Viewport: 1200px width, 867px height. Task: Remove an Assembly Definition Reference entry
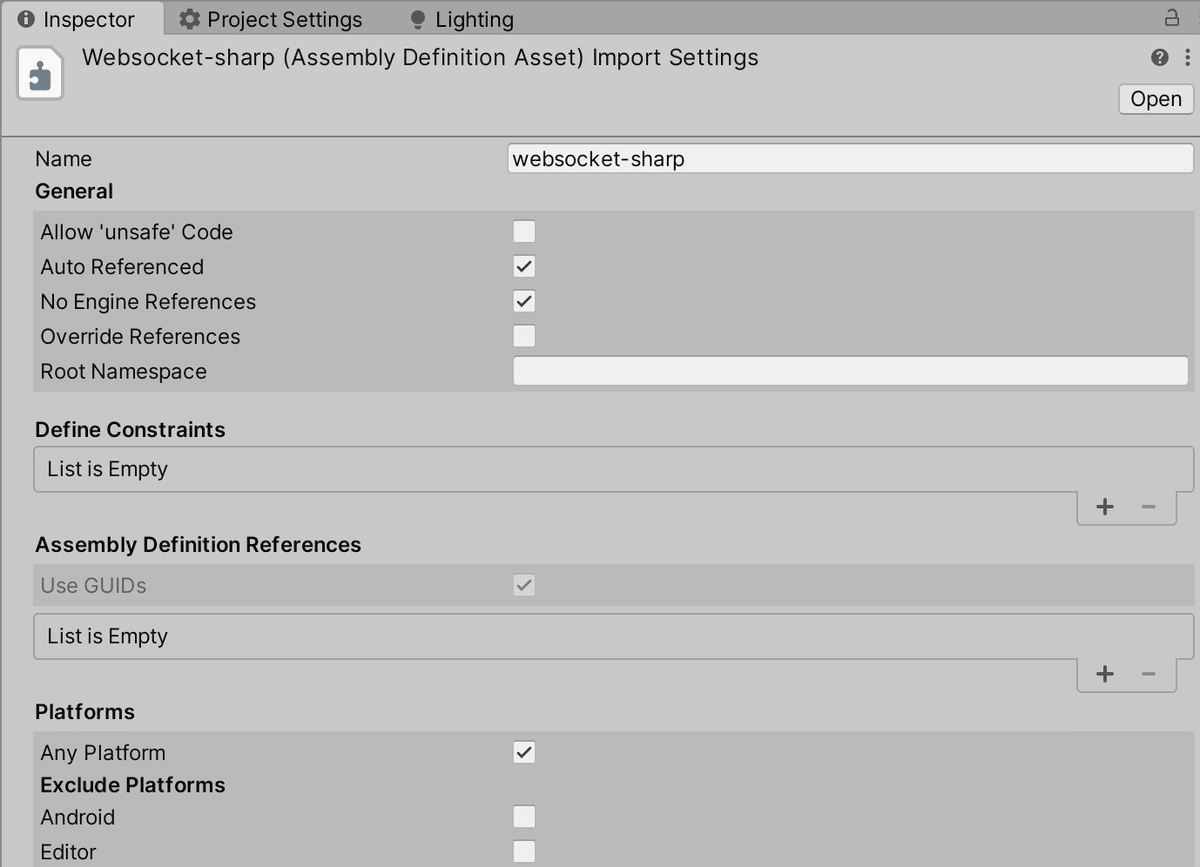coord(1148,674)
